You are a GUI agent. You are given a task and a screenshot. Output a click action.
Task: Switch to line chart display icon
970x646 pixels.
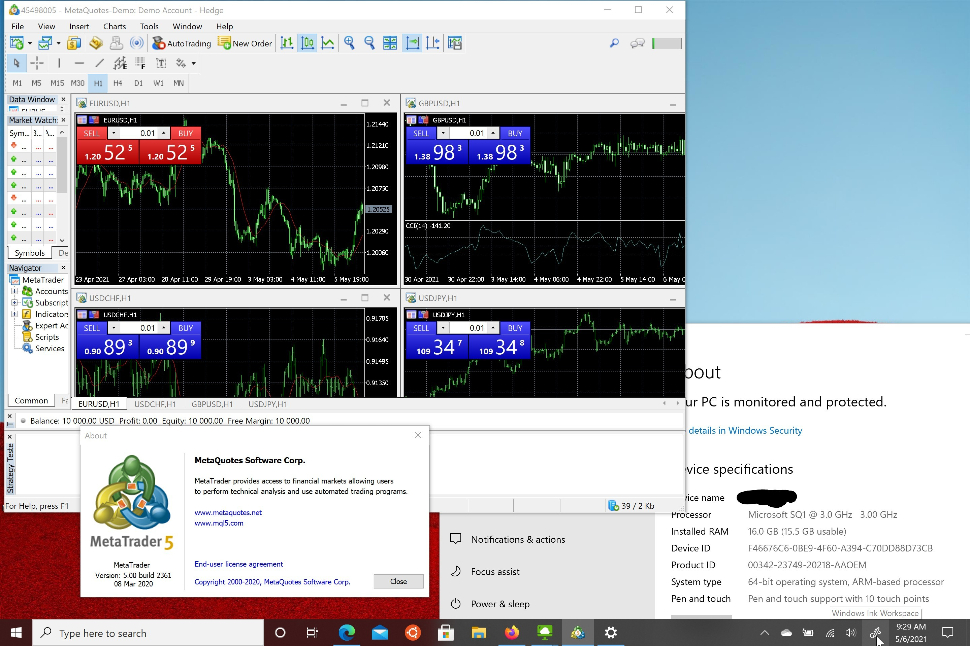pyautogui.click(x=328, y=43)
